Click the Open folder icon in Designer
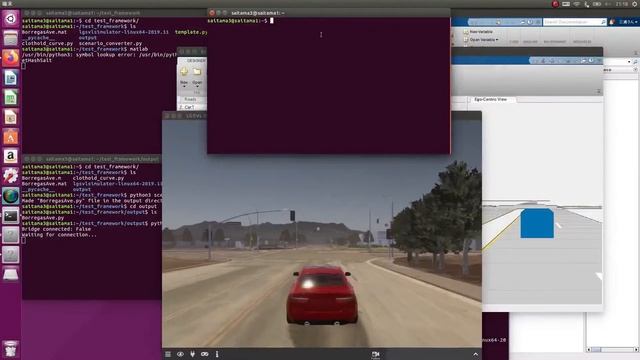 (x=197, y=72)
